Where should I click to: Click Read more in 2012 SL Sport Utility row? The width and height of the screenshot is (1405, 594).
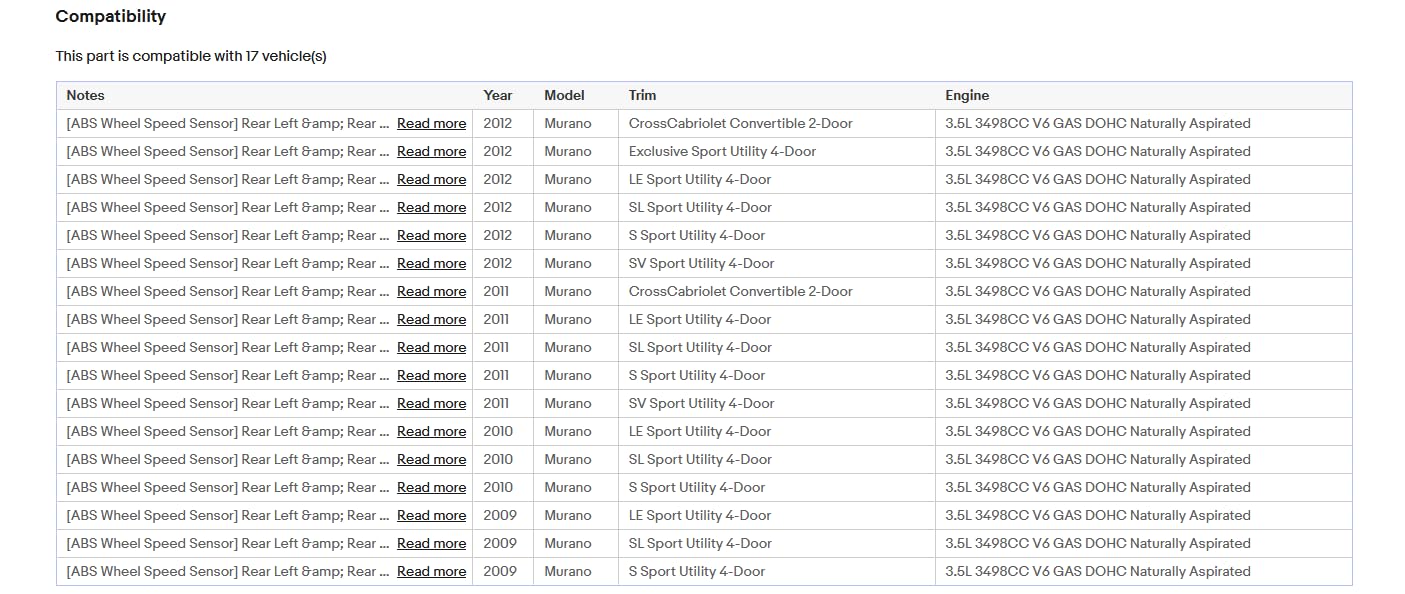(431, 207)
